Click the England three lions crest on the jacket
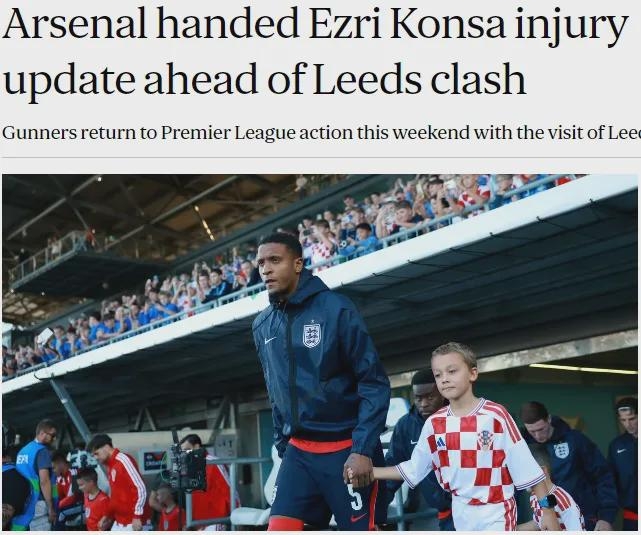This screenshot has height=535, width=641. pos(311,336)
